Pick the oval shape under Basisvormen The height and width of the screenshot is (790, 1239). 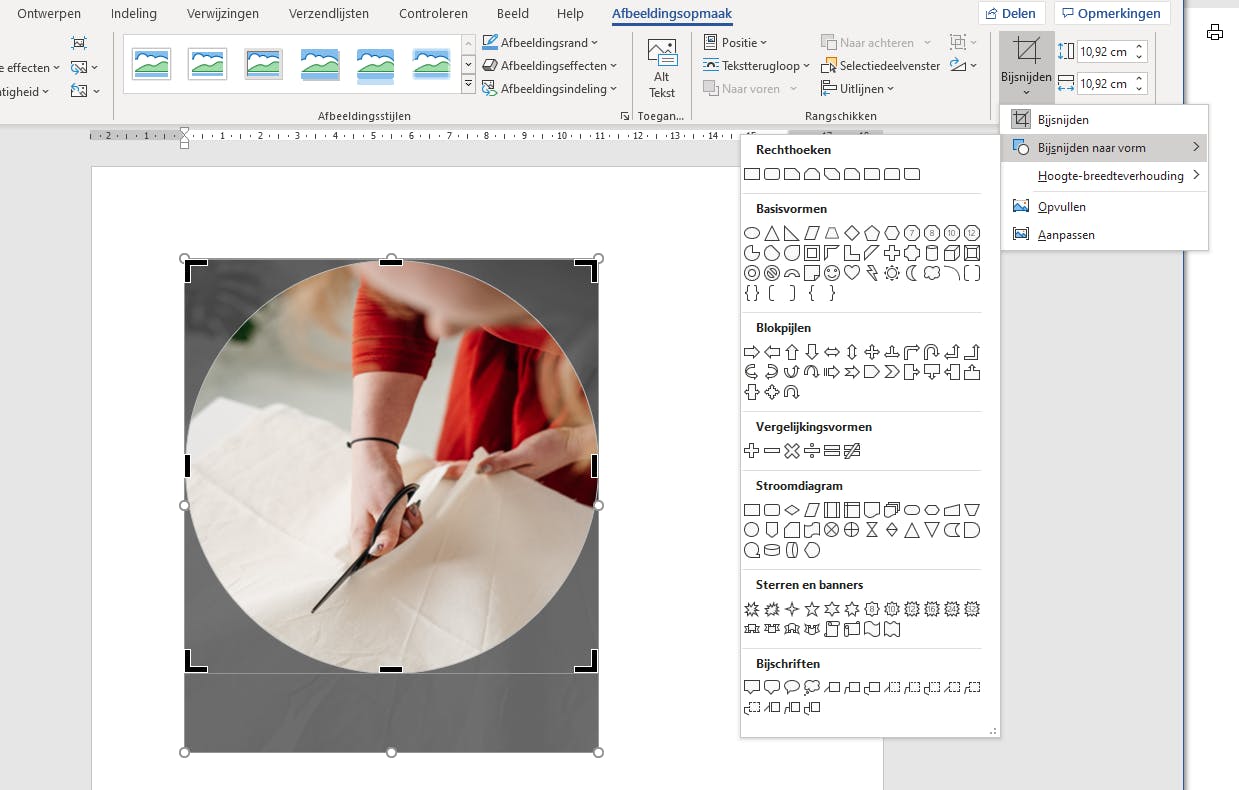(x=752, y=233)
